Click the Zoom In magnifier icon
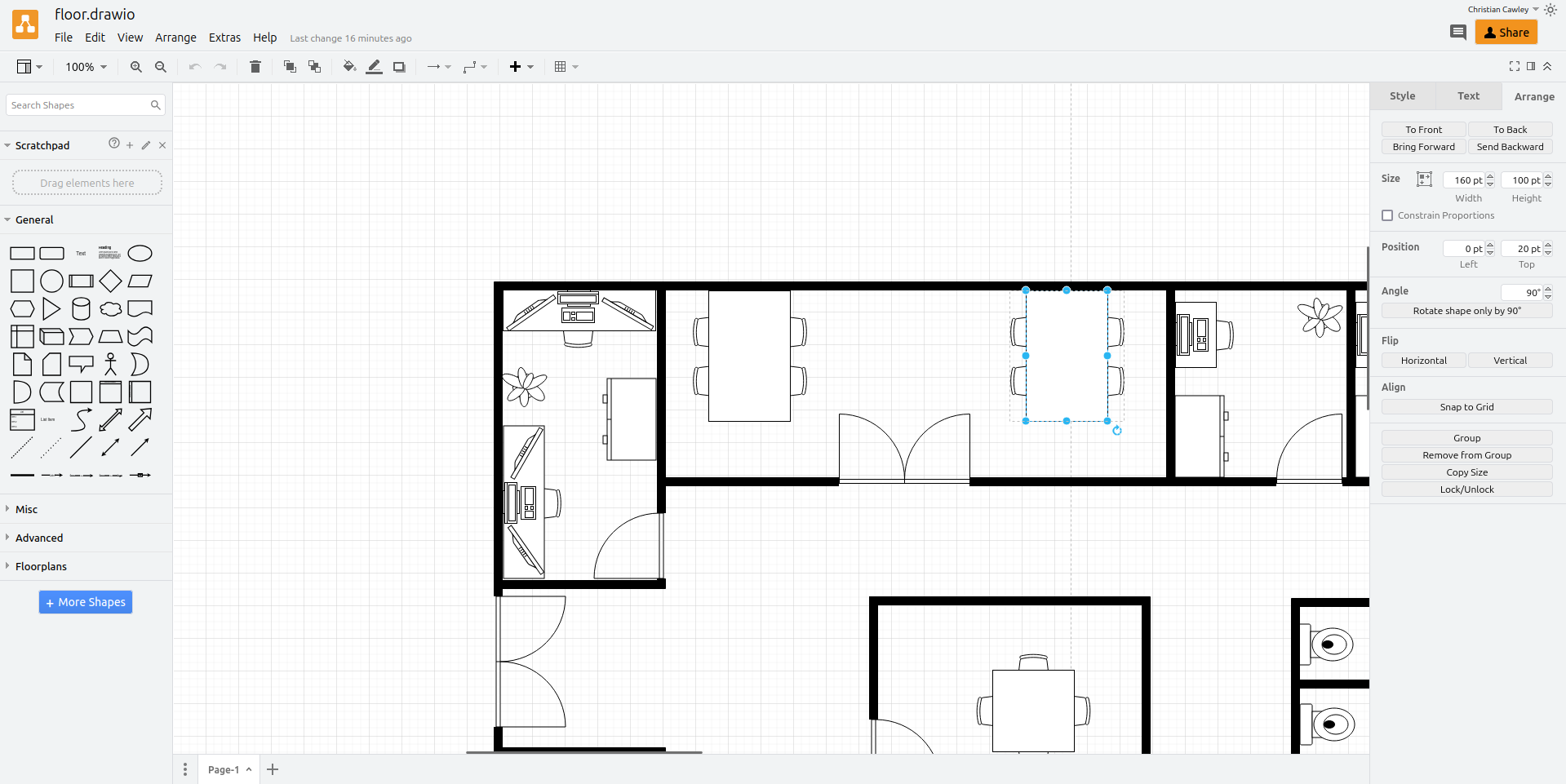Viewport: 1566px width, 784px height. point(135,67)
